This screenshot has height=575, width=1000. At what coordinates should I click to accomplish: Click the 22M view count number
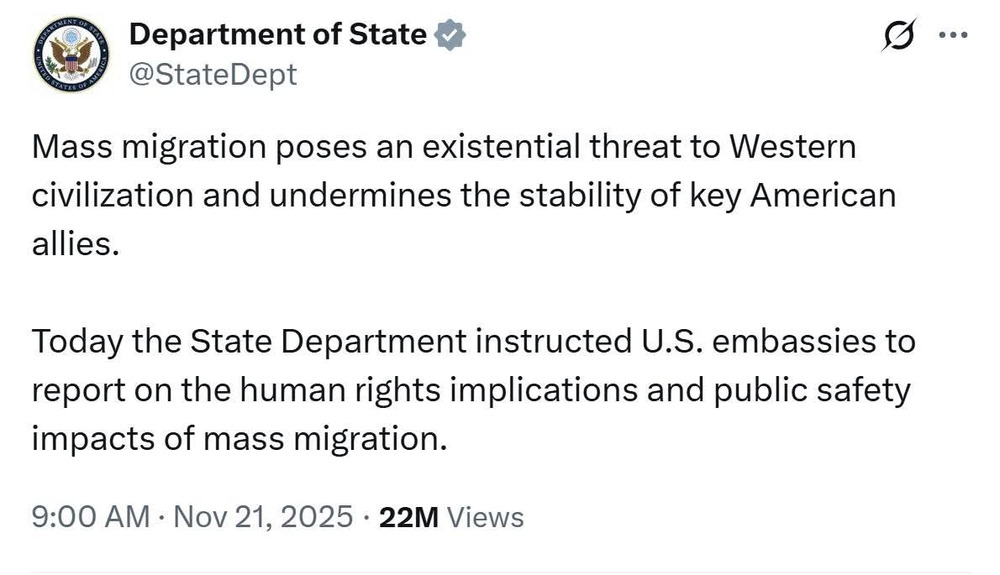tap(408, 517)
